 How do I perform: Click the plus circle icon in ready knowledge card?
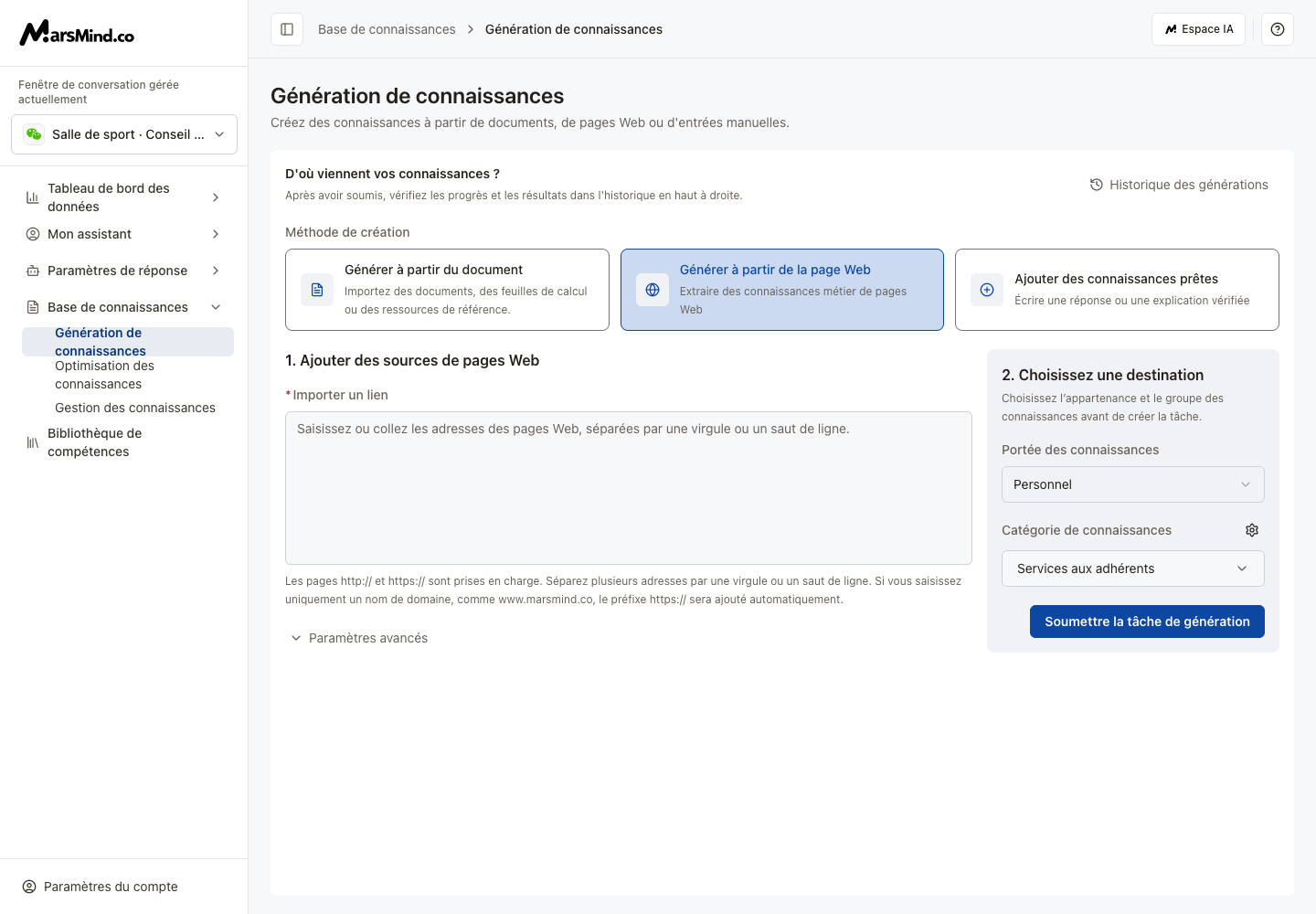click(x=987, y=290)
